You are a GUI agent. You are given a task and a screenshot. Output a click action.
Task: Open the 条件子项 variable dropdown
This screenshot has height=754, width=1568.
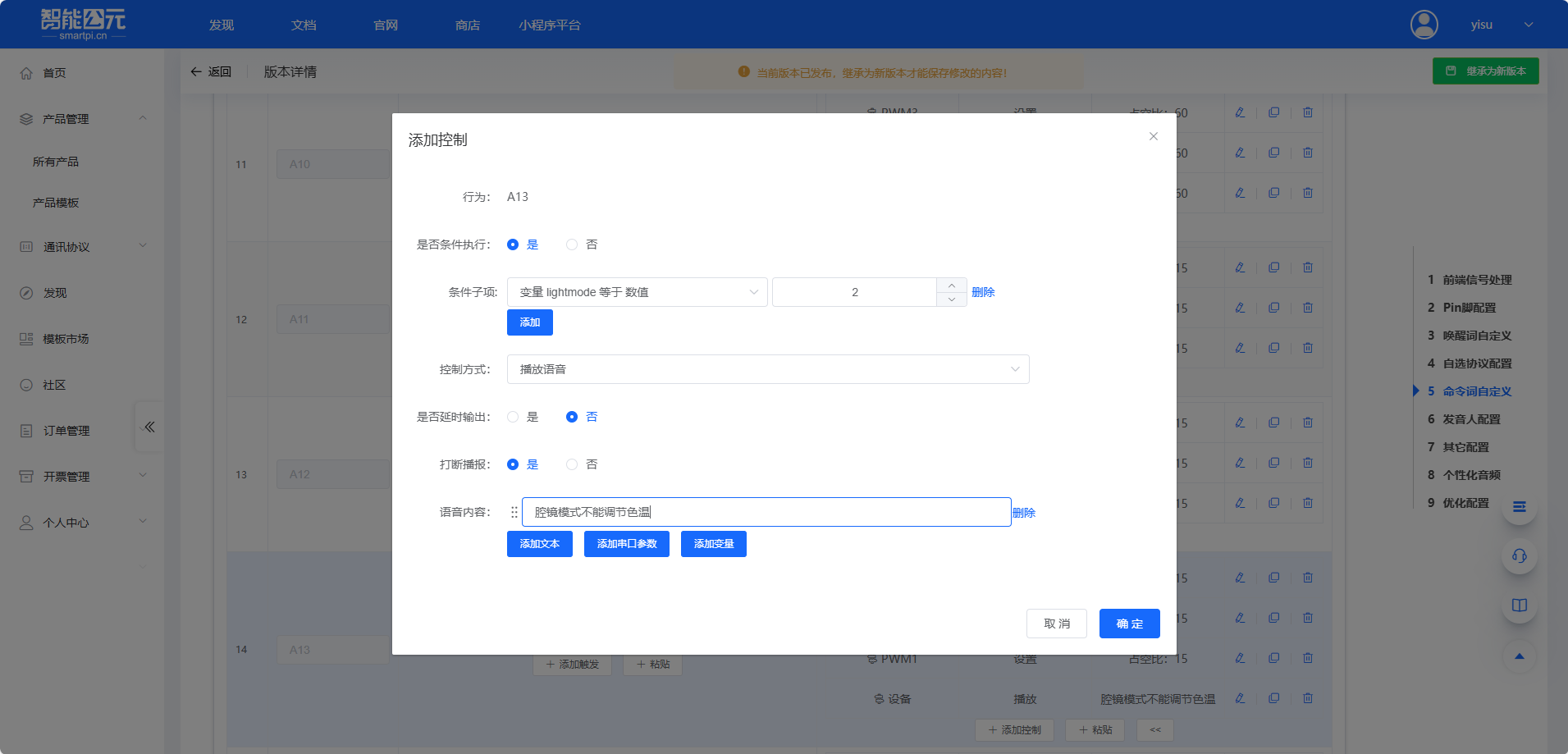point(637,292)
